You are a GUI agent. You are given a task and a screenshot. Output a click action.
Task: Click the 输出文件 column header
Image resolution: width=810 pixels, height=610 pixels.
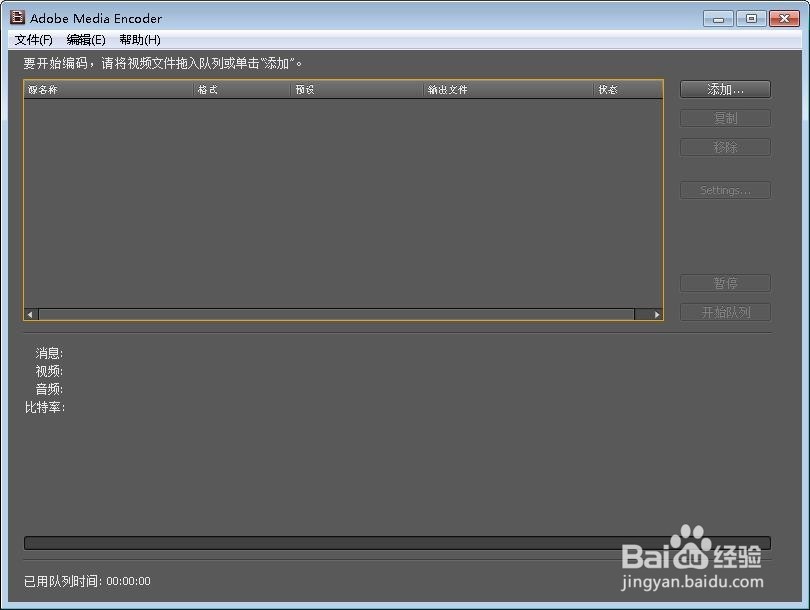pyautogui.click(x=508, y=89)
